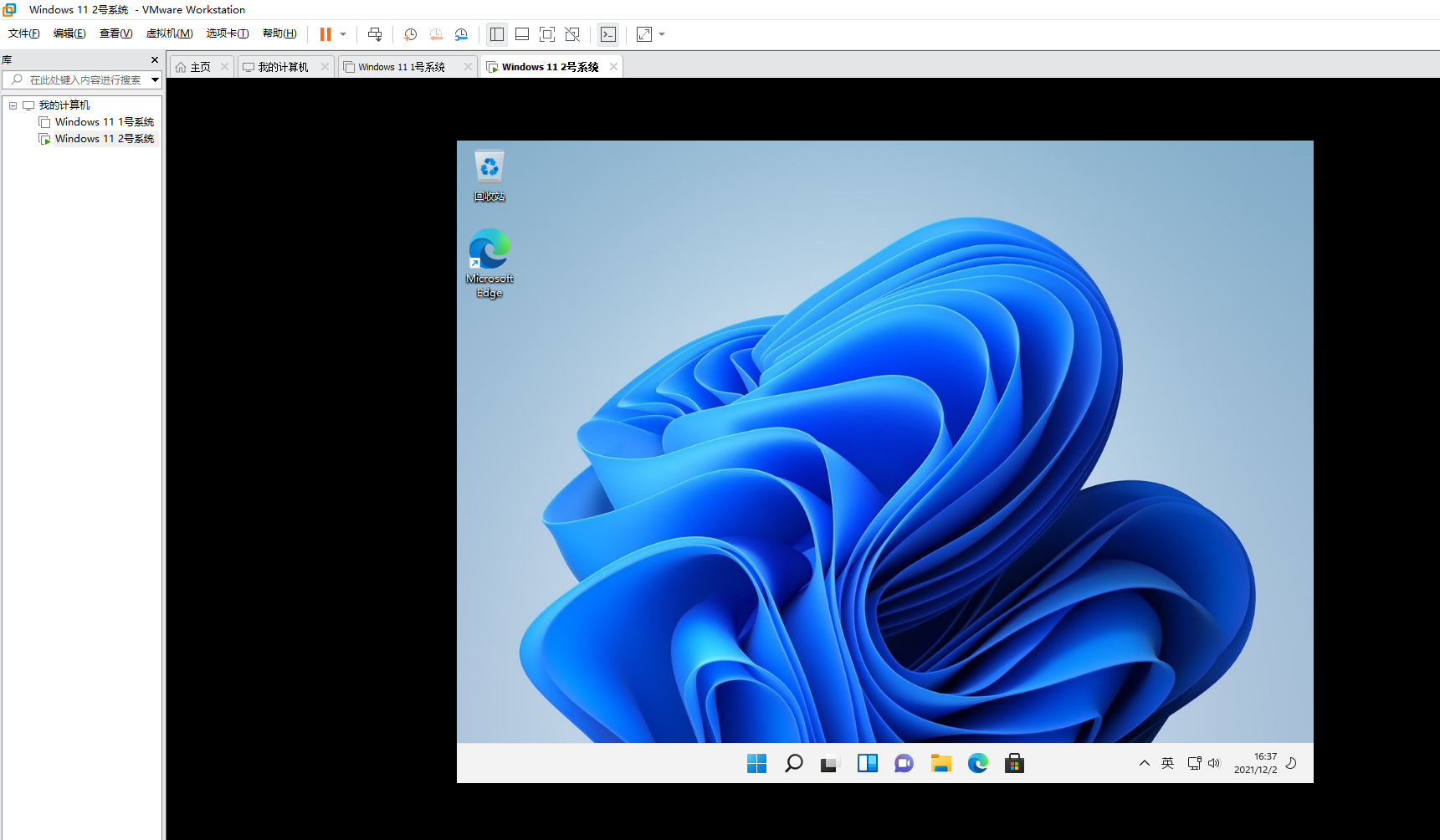
Task: Toggle the console view button
Action: pos(608,34)
